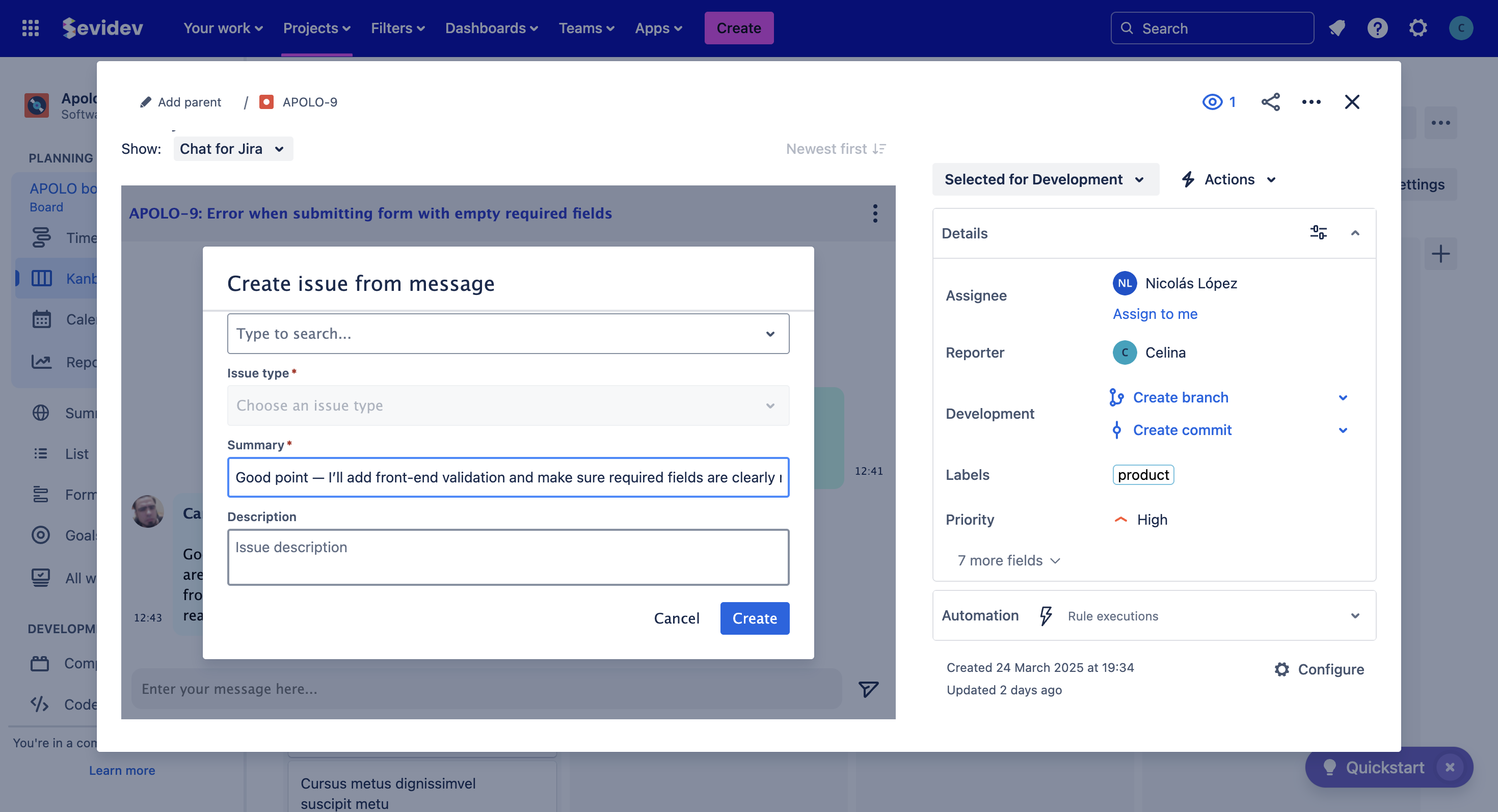Viewport: 1498px width, 812px height.
Task: Open the Projects menu
Action: point(316,28)
